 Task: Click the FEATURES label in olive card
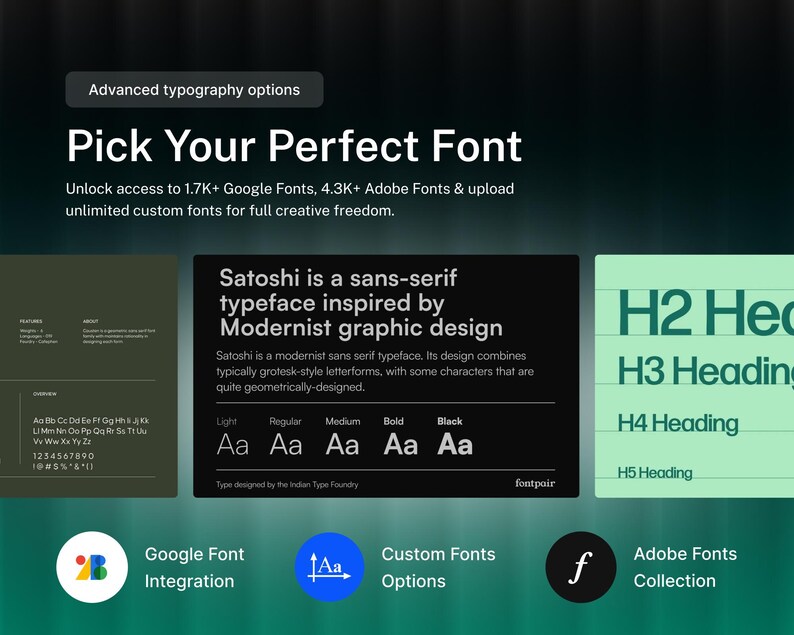[x=31, y=321]
